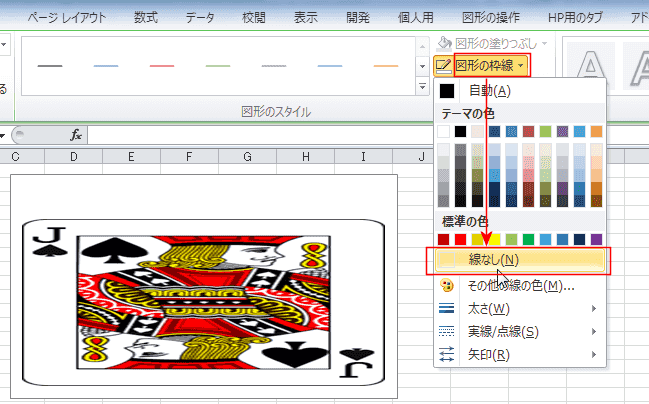The height and width of the screenshot is (404, 649).
Task: Switch to the 数式 tab
Action: tap(146, 17)
